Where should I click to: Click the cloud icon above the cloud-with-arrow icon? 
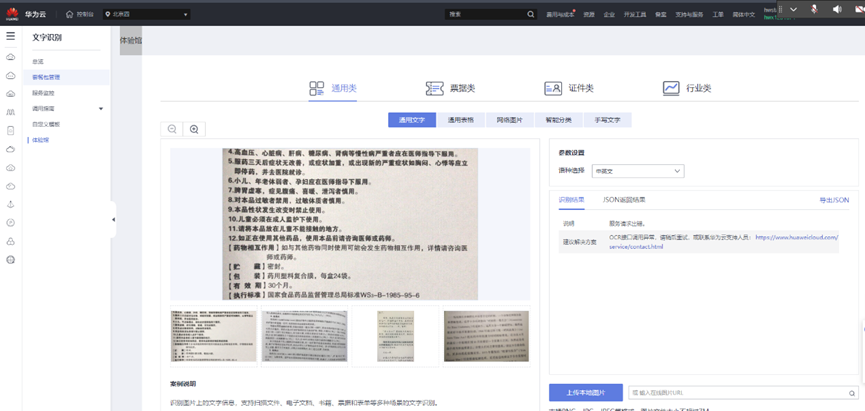(10, 168)
